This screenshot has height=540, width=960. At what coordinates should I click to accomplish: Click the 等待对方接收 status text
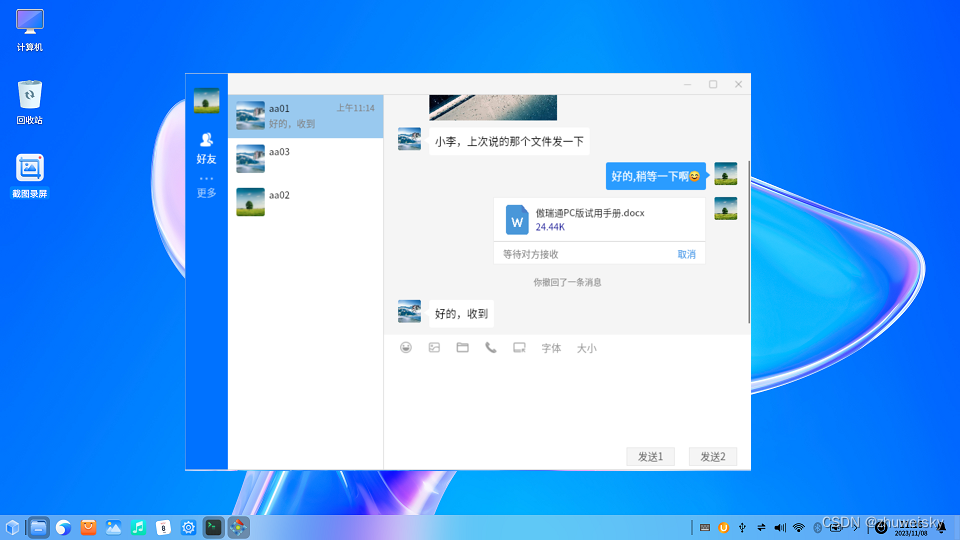tap(531, 254)
